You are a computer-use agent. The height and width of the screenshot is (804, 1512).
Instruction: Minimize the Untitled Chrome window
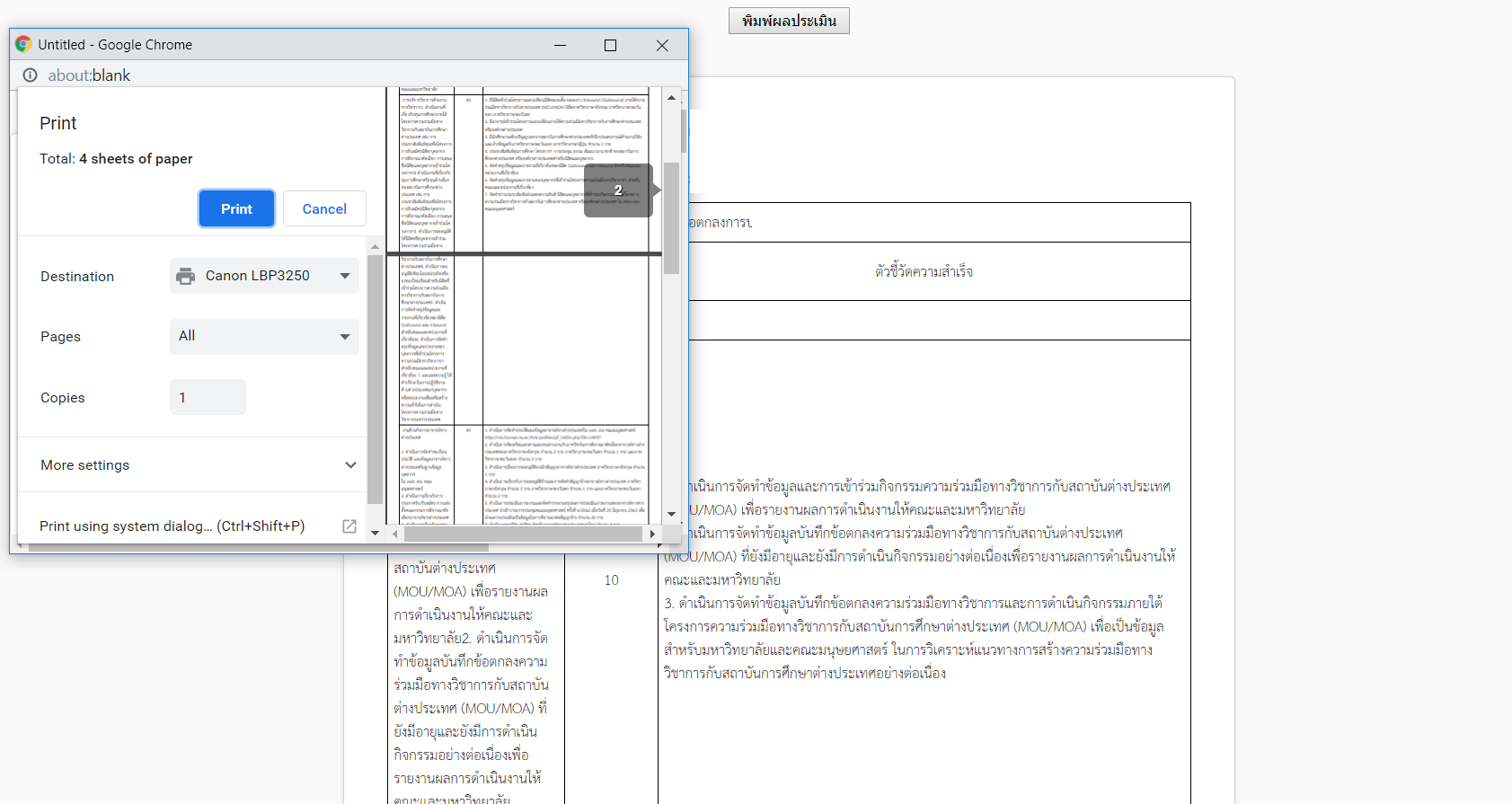coord(560,45)
